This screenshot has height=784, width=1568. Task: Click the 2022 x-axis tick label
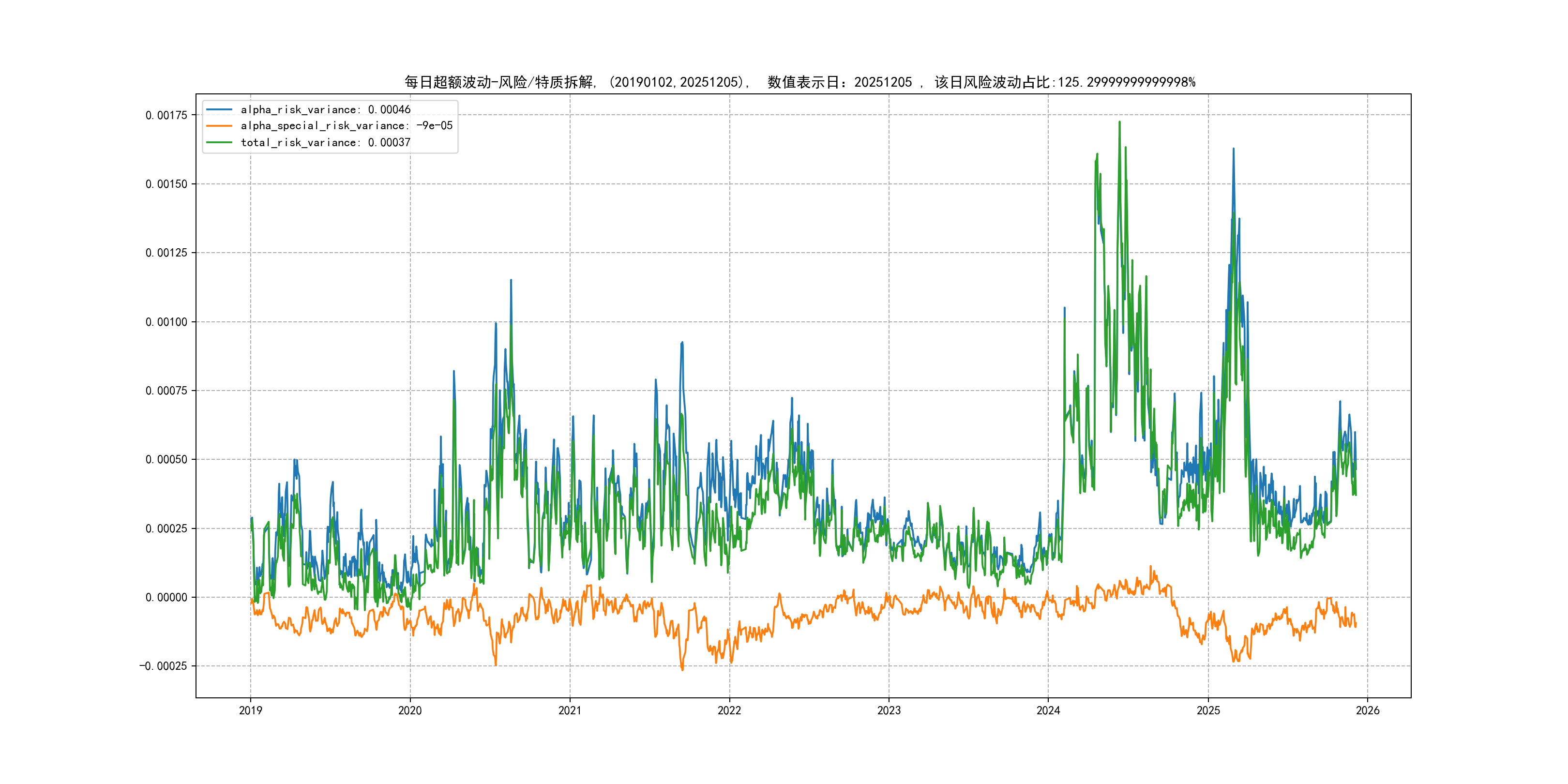pyautogui.click(x=729, y=710)
